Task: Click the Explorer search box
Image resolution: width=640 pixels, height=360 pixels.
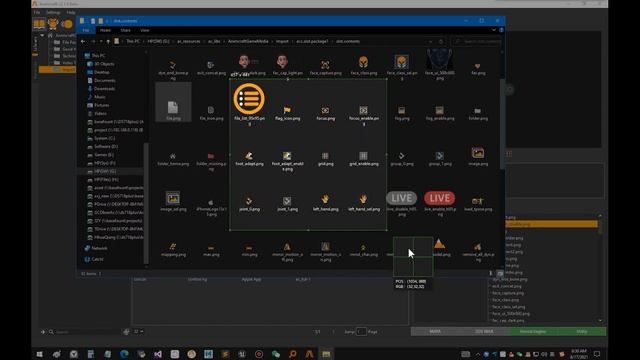Action: pos(477,41)
